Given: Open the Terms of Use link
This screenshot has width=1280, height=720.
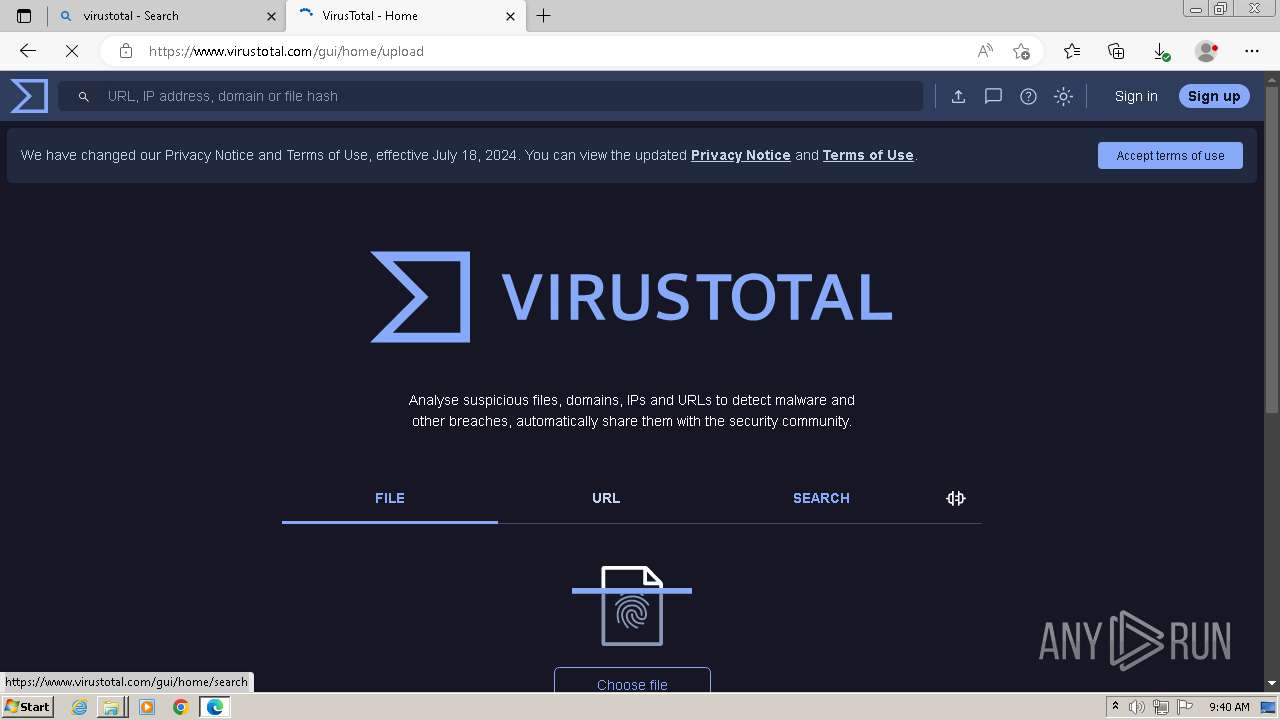Looking at the screenshot, I should (868, 155).
